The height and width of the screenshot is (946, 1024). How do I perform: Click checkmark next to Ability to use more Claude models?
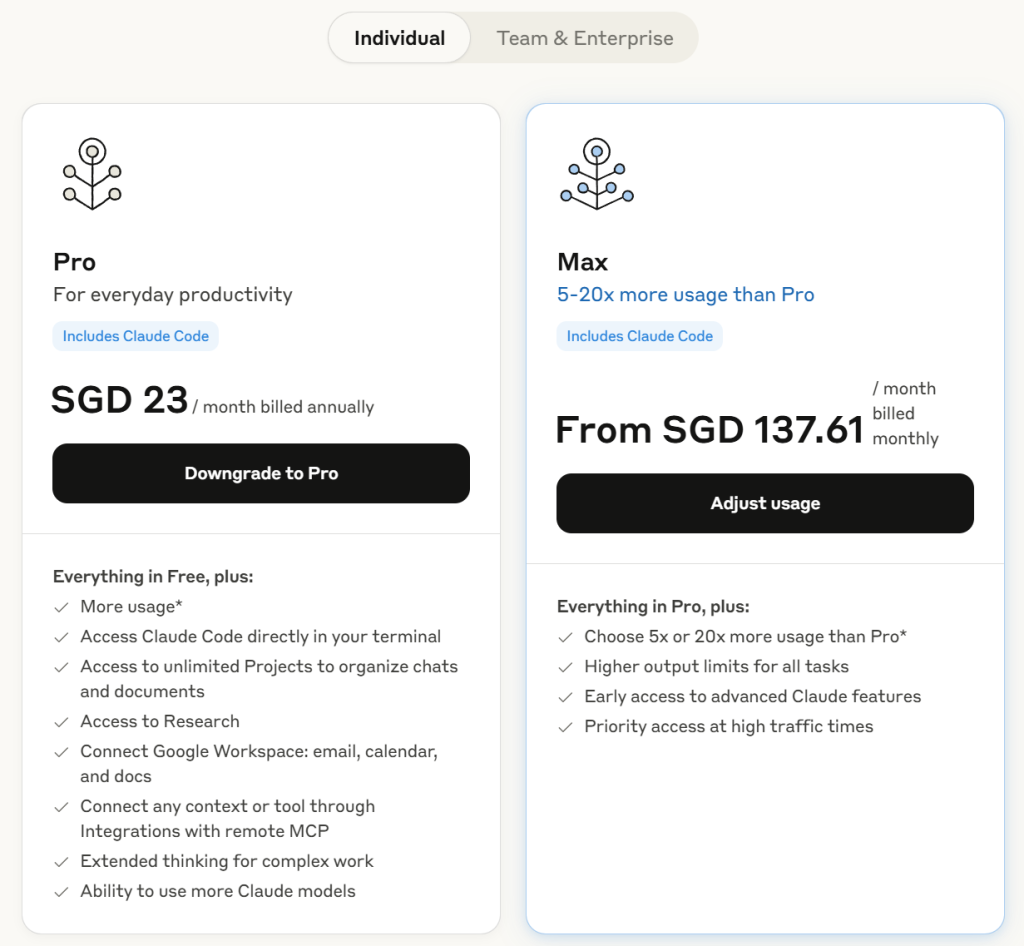pyautogui.click(x=62, y=892)
